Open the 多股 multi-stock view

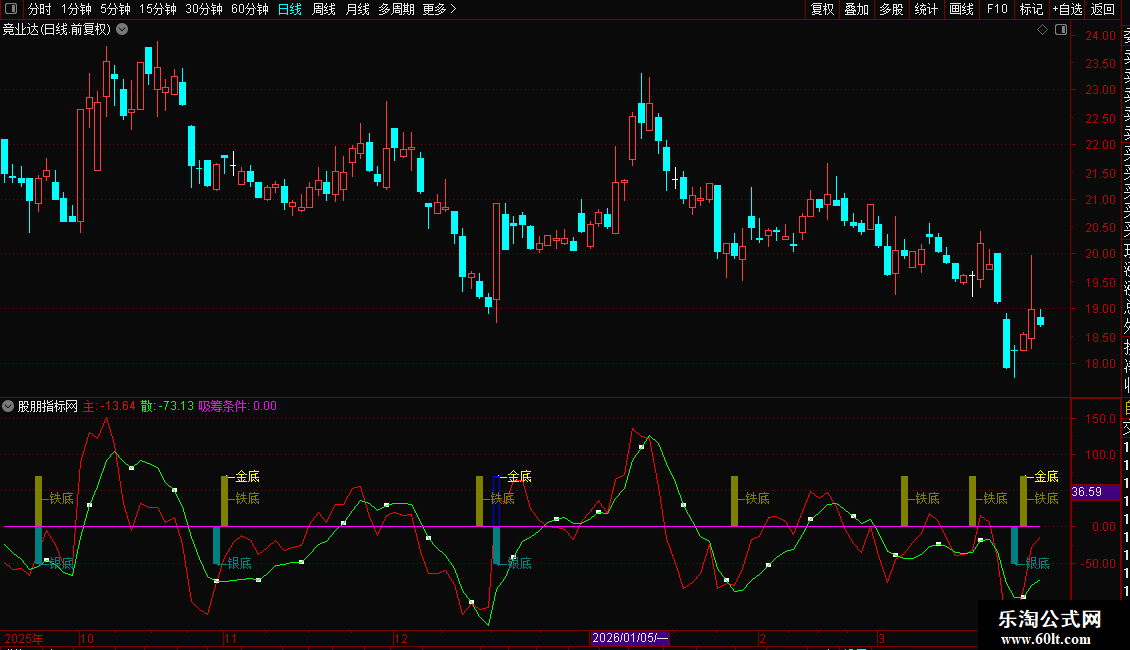click(x=891, y=9)
